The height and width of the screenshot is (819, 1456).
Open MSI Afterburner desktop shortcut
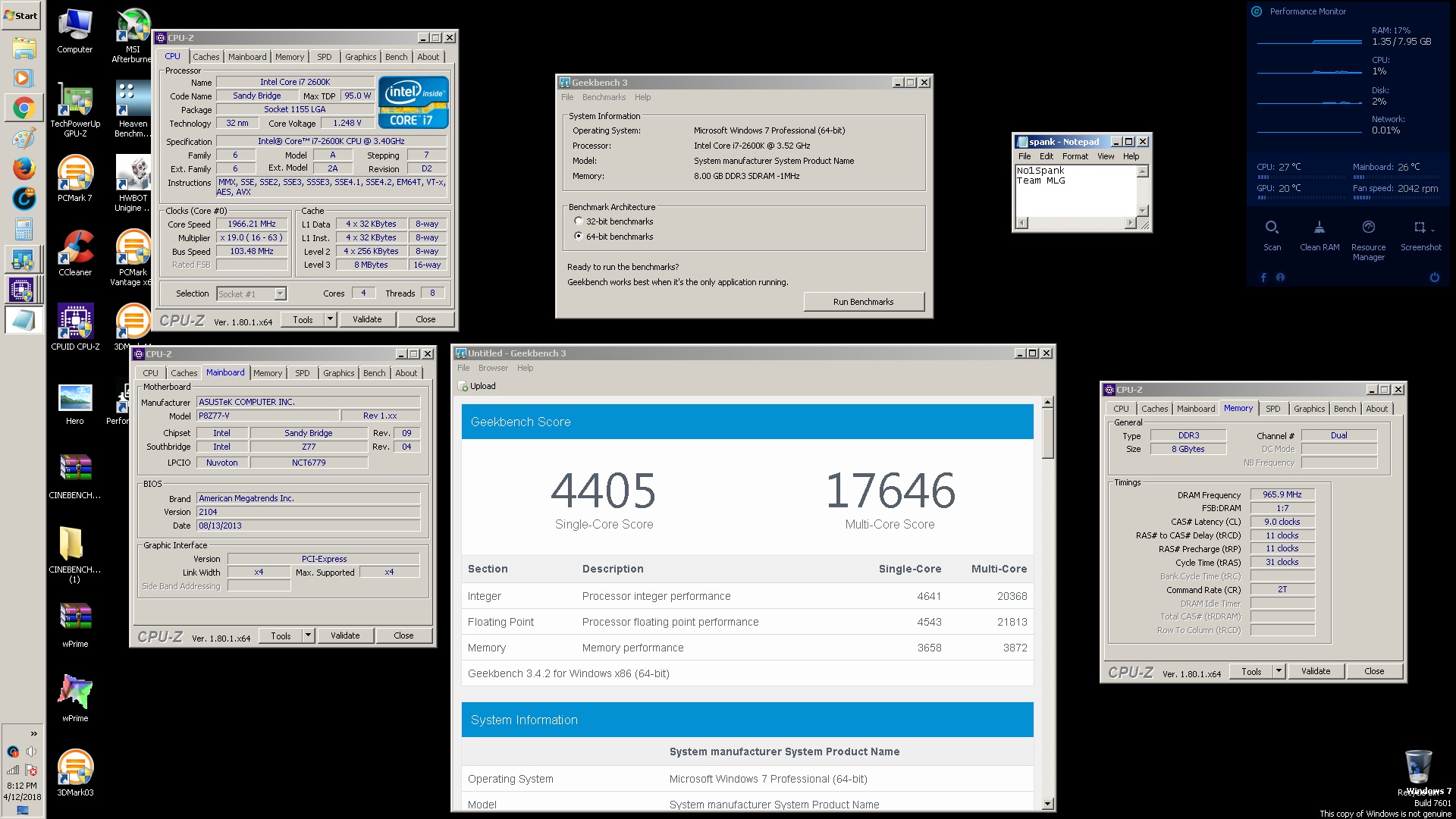(x=132, y=36)
